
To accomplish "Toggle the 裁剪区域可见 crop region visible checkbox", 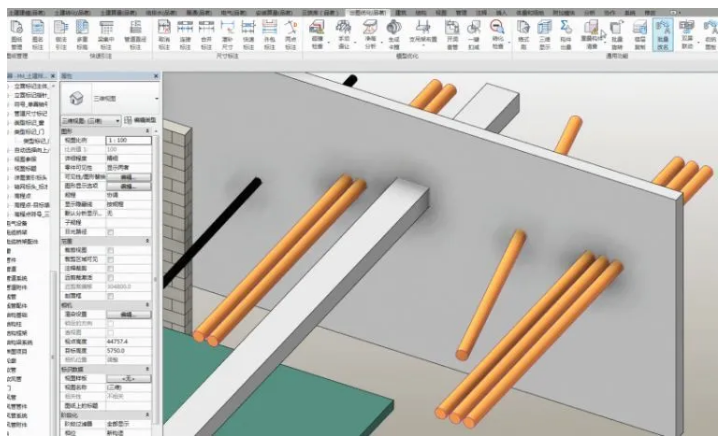I will pyautogui.click(x=111, y=260).
